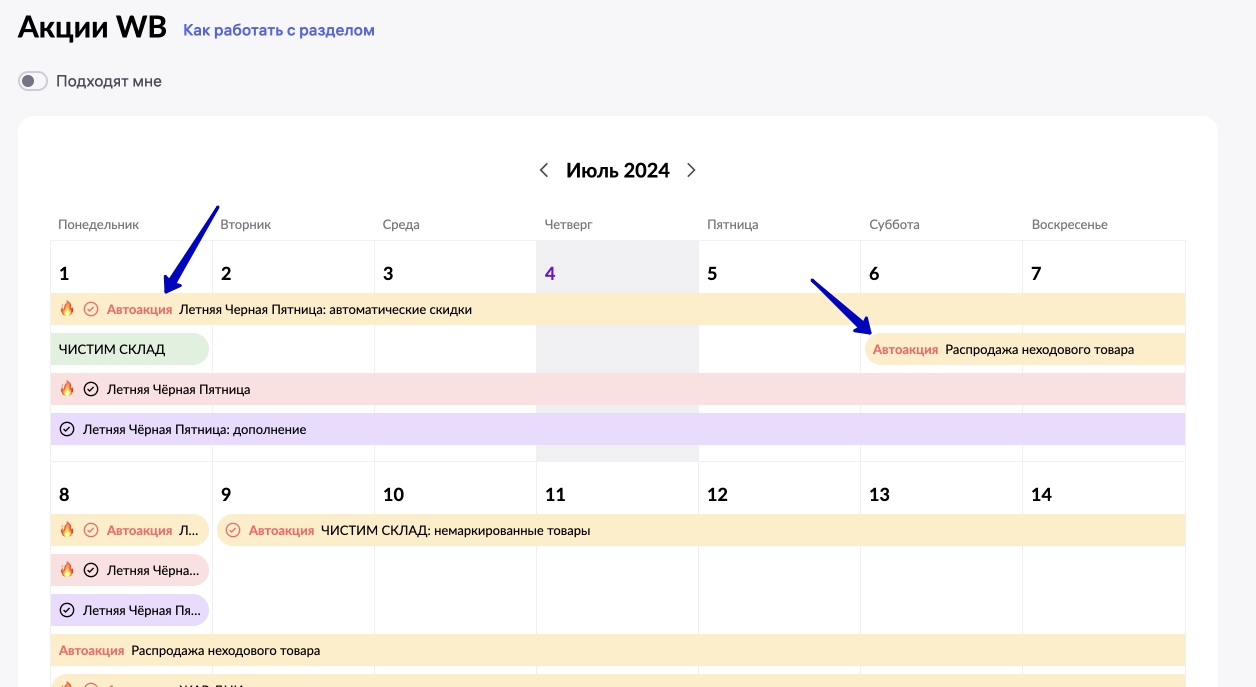Click fire icon on full-week pink 'Летняя Чёрная Пятница'
The width and height of the screenshot is (1256, 687).
point(67,389)
